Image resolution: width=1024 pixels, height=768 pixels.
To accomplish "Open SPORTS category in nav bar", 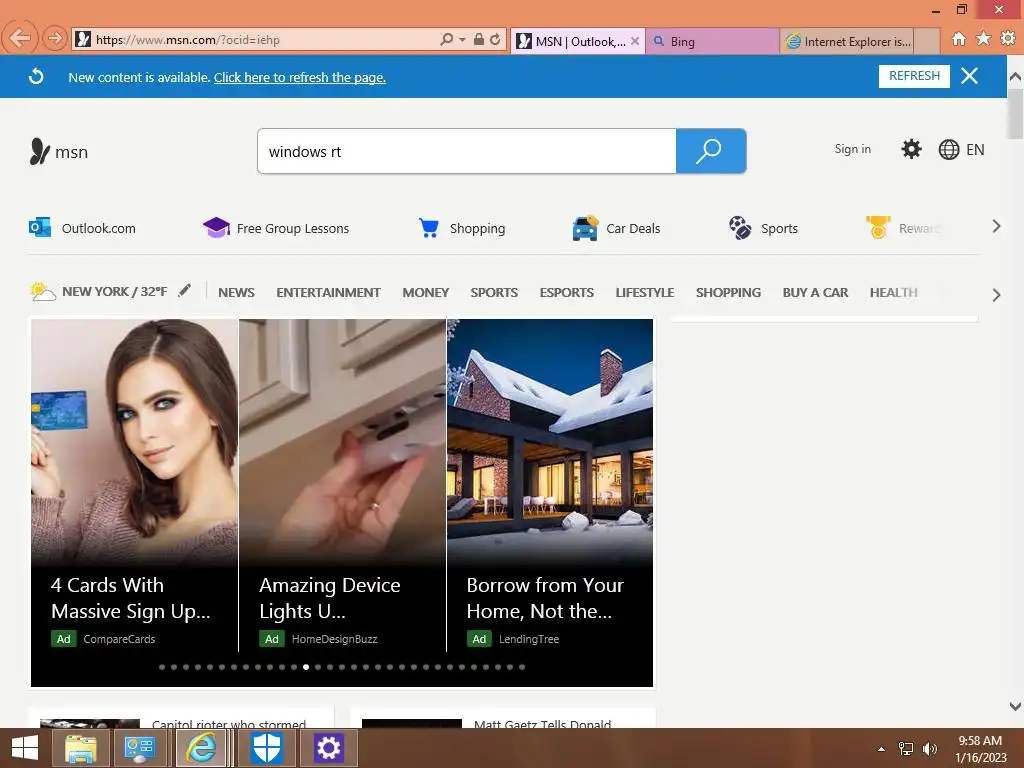I will [x=494, y=293].
